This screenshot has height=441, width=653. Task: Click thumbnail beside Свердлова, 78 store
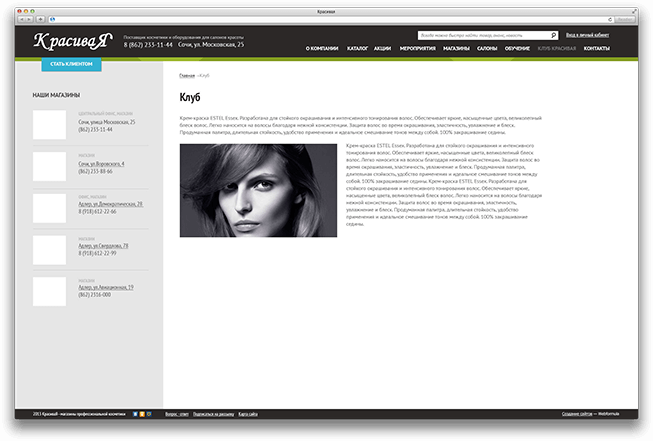tap(50, 250)
